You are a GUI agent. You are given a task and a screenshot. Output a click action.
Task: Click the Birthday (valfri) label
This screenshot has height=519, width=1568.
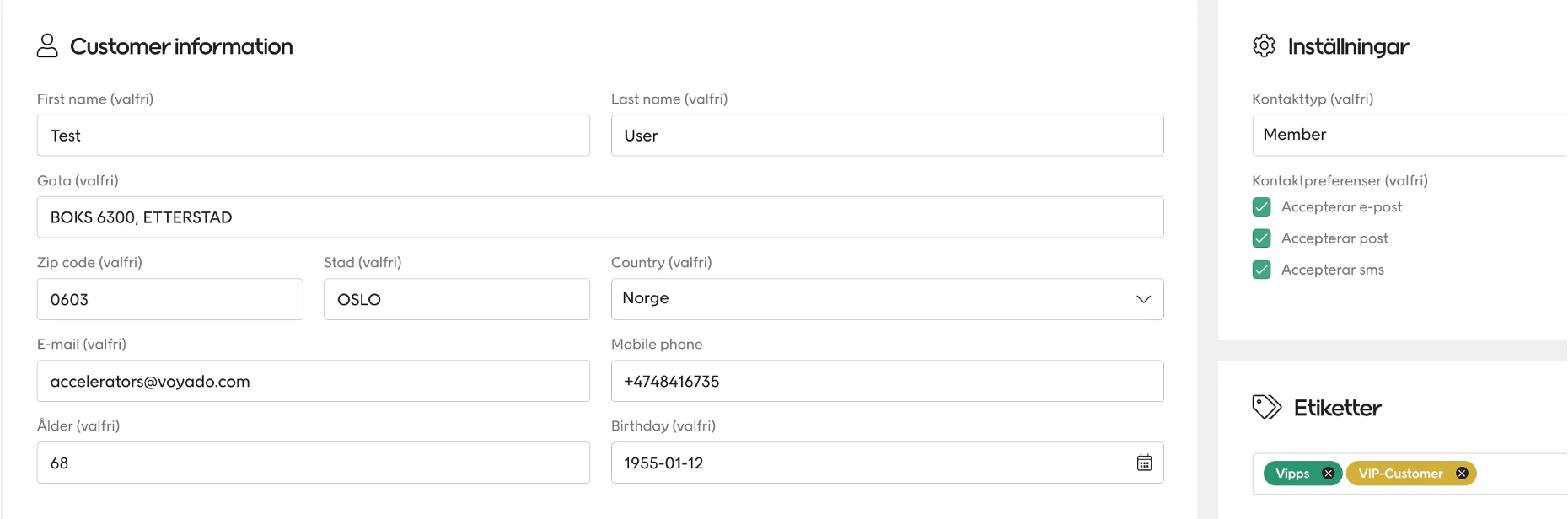[x=663, y=425]
